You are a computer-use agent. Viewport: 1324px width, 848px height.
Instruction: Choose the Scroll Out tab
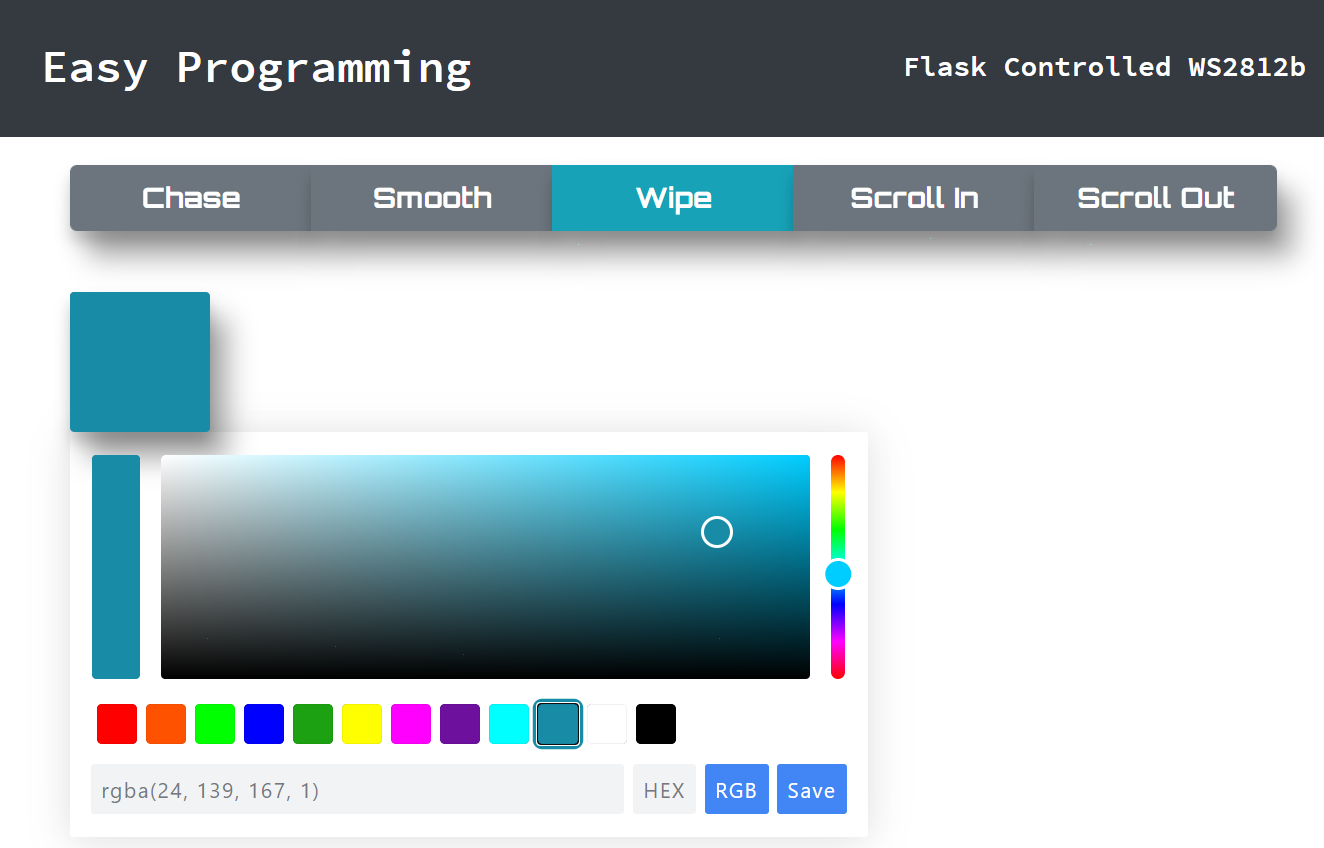tap(1155, 198)
